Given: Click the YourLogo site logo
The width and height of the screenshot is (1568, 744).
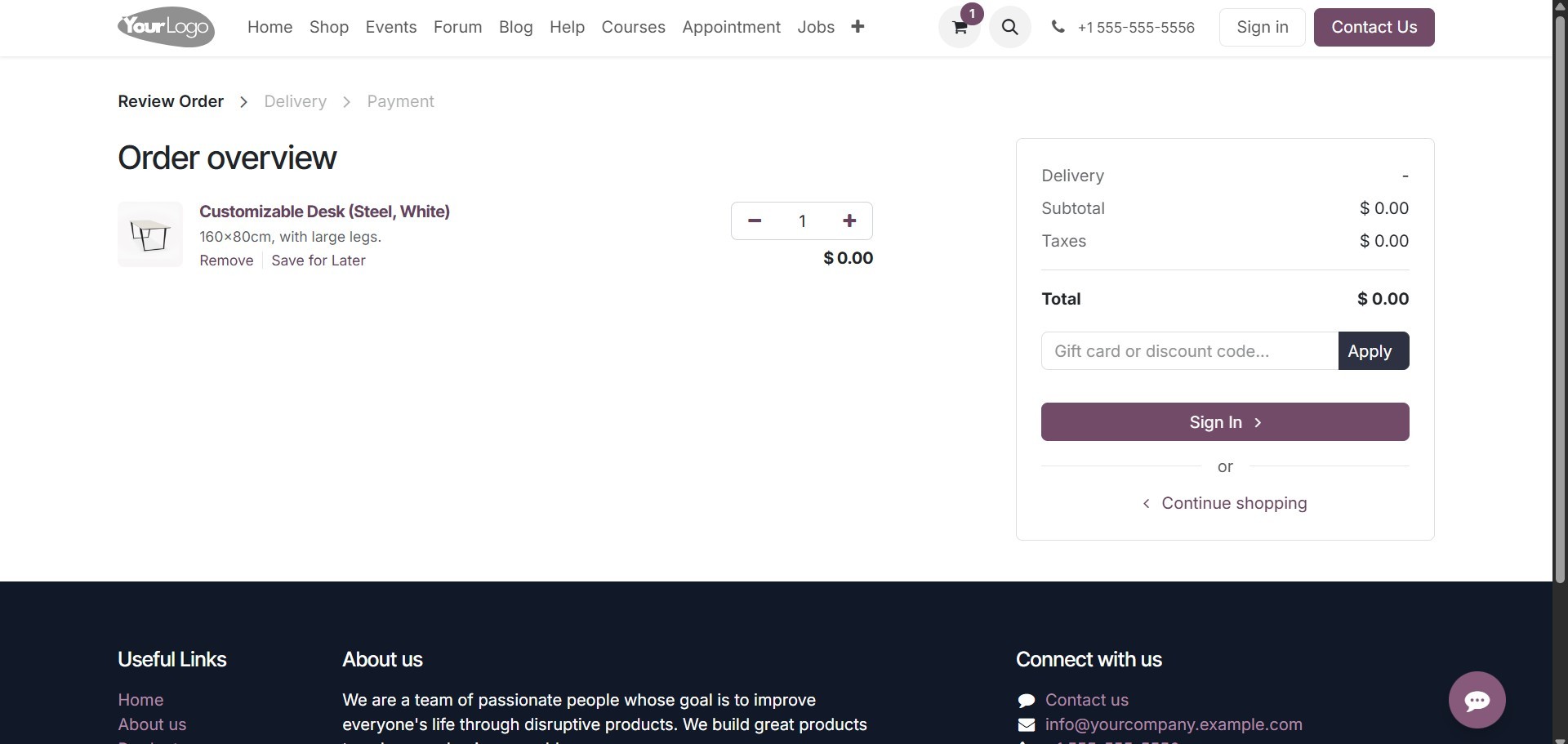Looking at the screenshot, I should 167,28.
